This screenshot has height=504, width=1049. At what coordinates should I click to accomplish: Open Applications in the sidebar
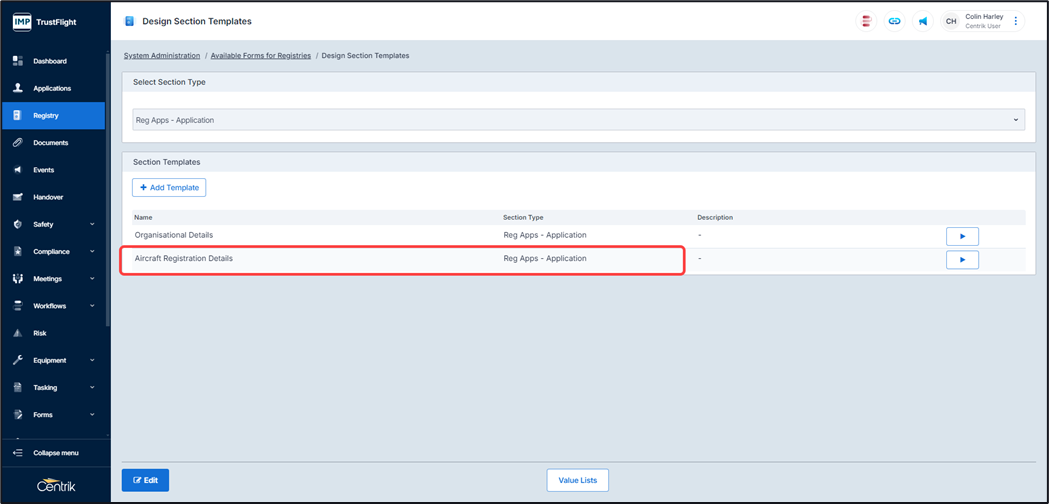(52, 88)
